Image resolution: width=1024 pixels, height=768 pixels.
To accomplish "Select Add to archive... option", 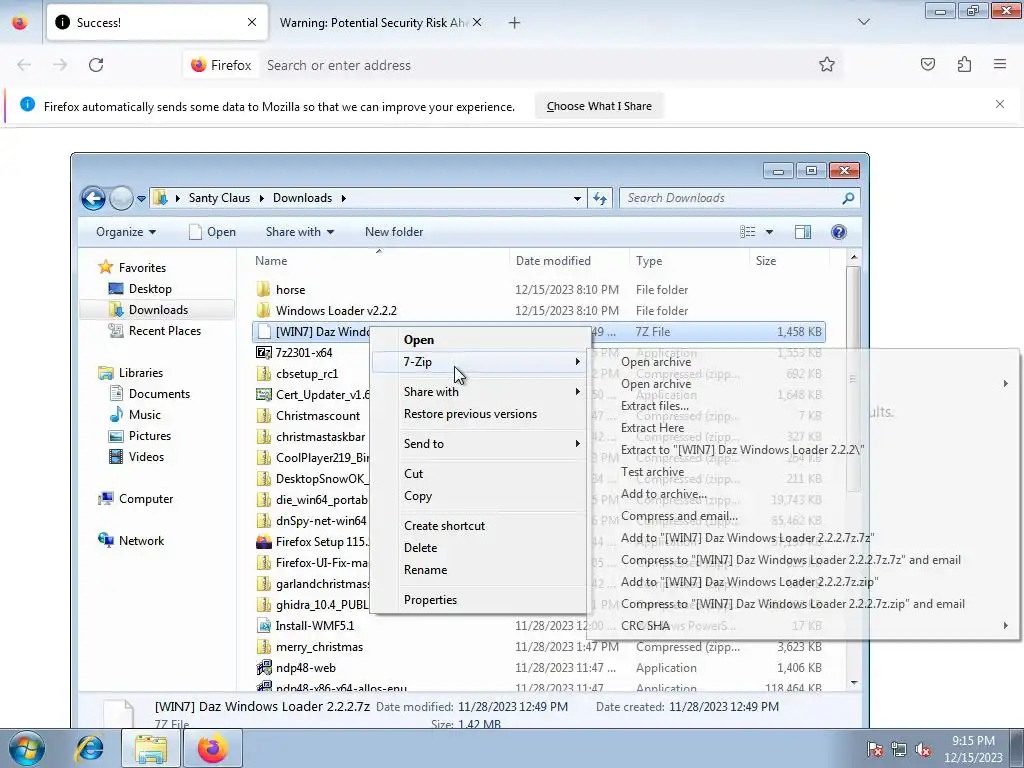I will (664, 494).
